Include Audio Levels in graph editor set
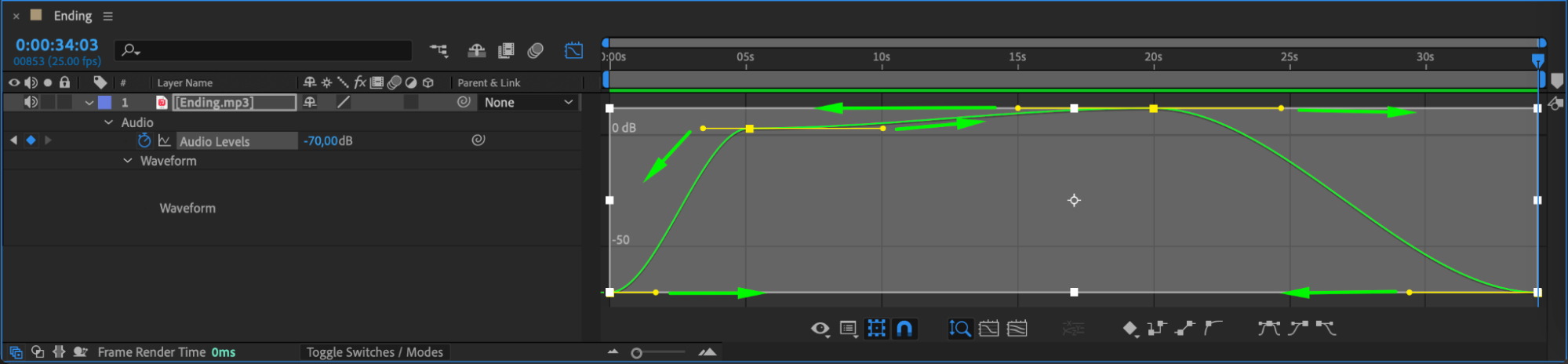1568x364 pixels. (164, 140)
